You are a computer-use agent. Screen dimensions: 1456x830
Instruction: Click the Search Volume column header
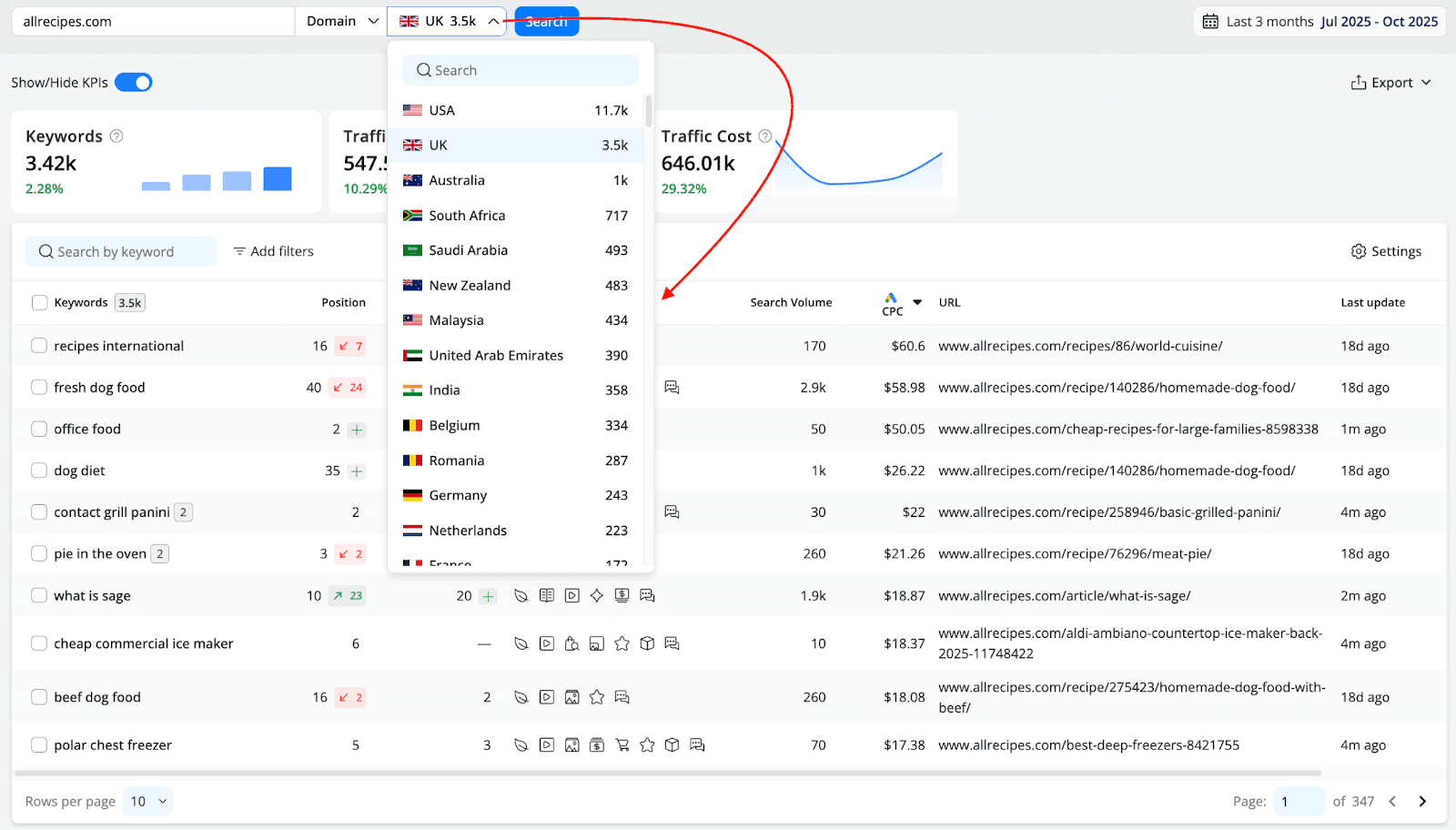pos(791,303)
